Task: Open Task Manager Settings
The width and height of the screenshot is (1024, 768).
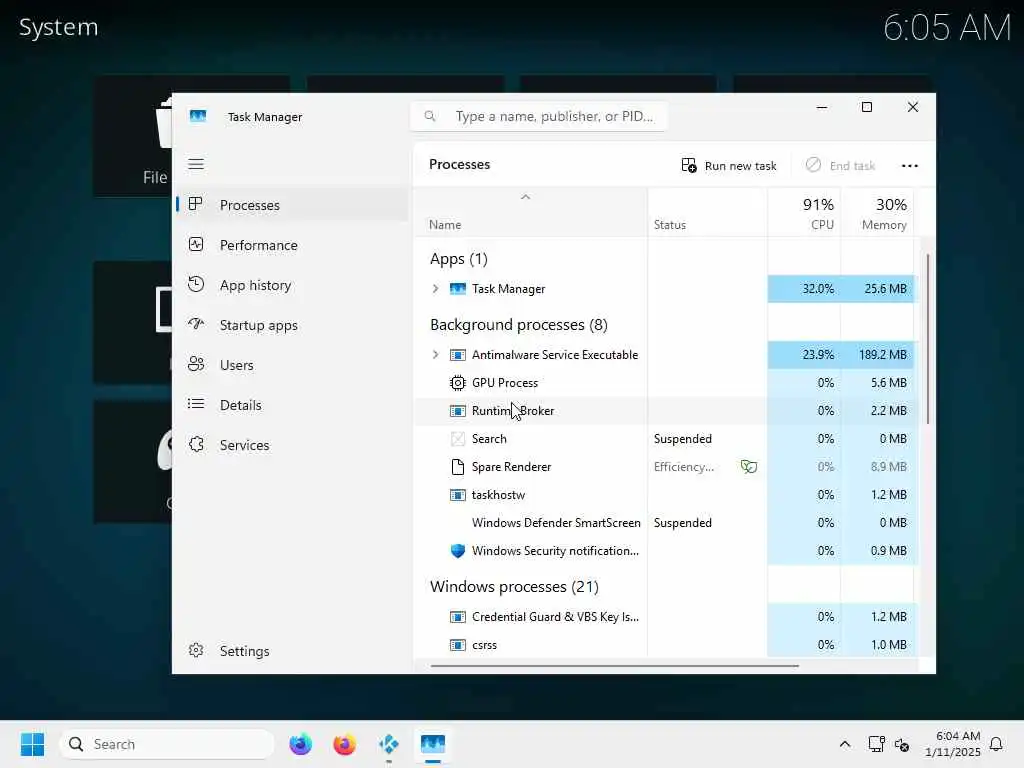Action: click(x=292, y=651)
